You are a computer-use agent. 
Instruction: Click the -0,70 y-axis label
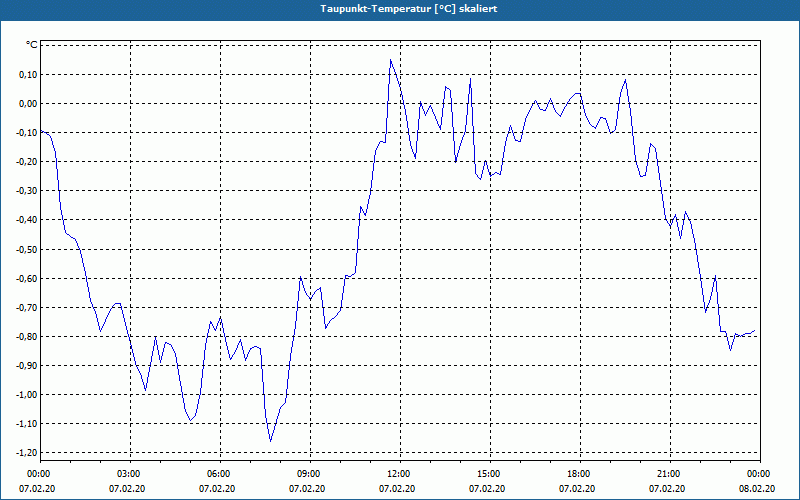(x=27, y=308)
